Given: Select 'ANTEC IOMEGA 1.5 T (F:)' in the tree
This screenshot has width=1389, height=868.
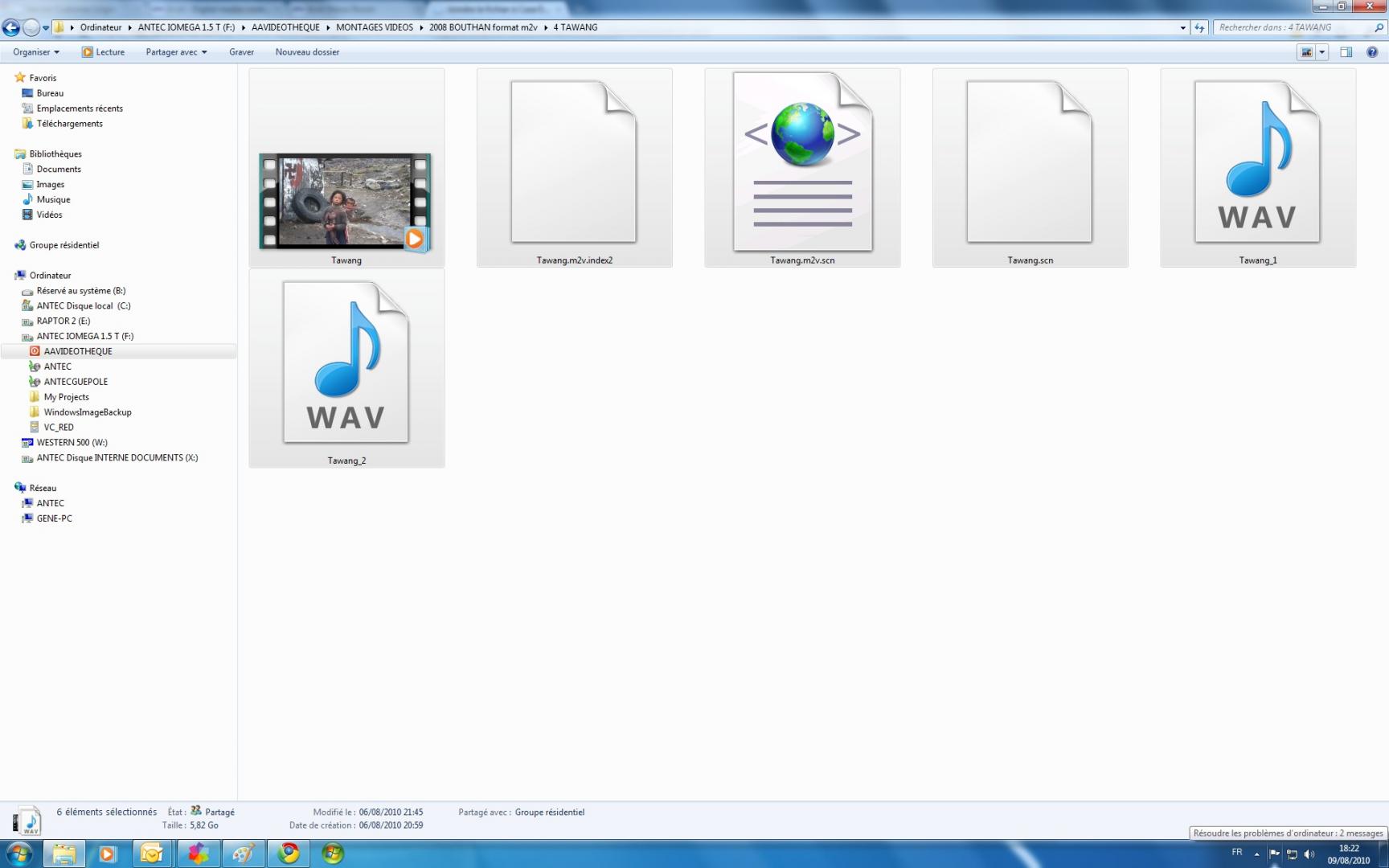Looking at the screenshot, I should click(x=85, y=337).
